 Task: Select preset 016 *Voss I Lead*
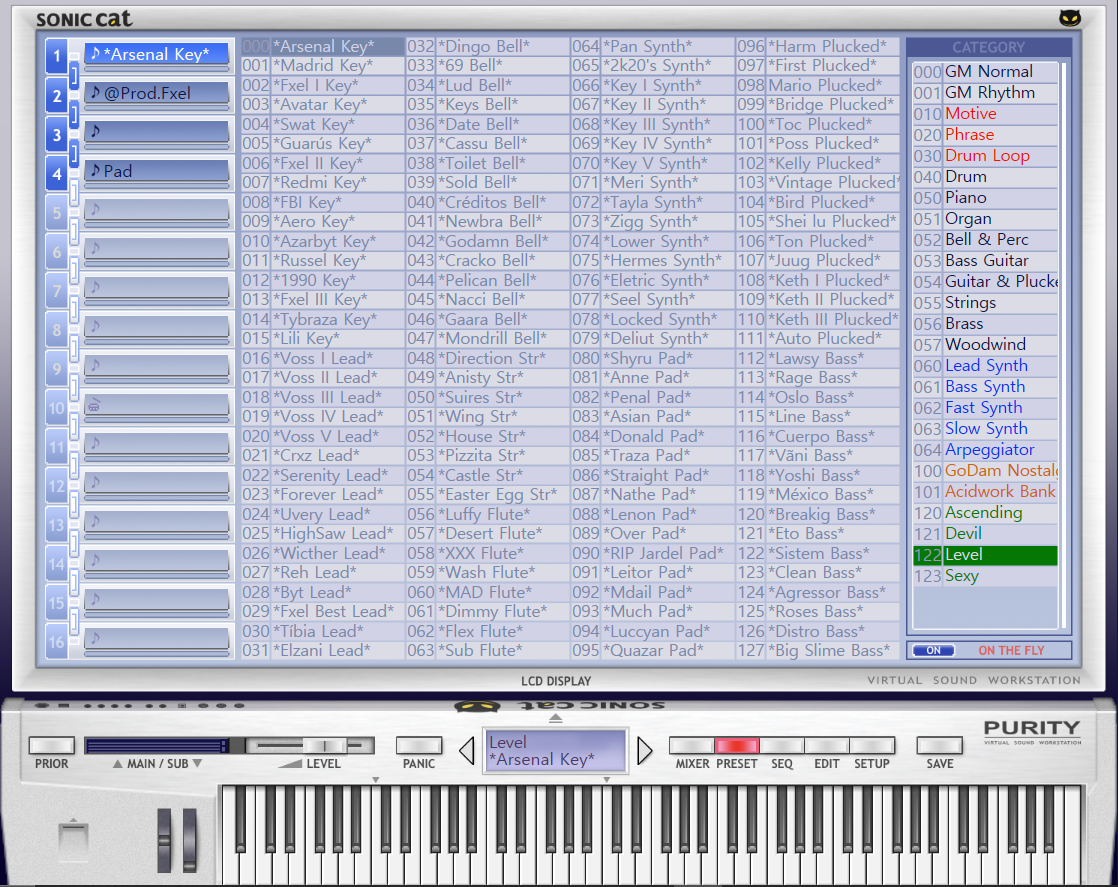[322, 359]
